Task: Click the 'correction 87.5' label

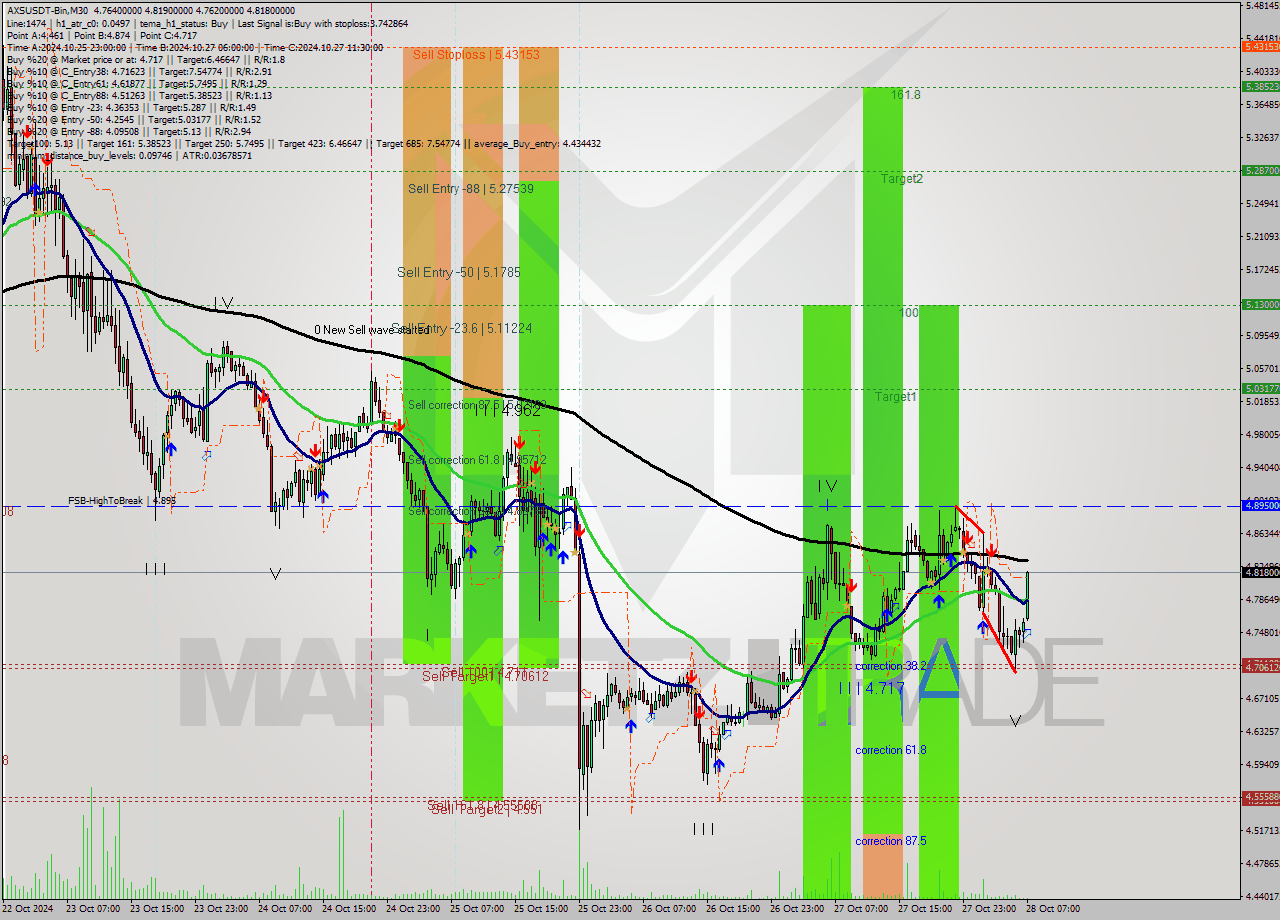Action: click(x=890, y=841)
